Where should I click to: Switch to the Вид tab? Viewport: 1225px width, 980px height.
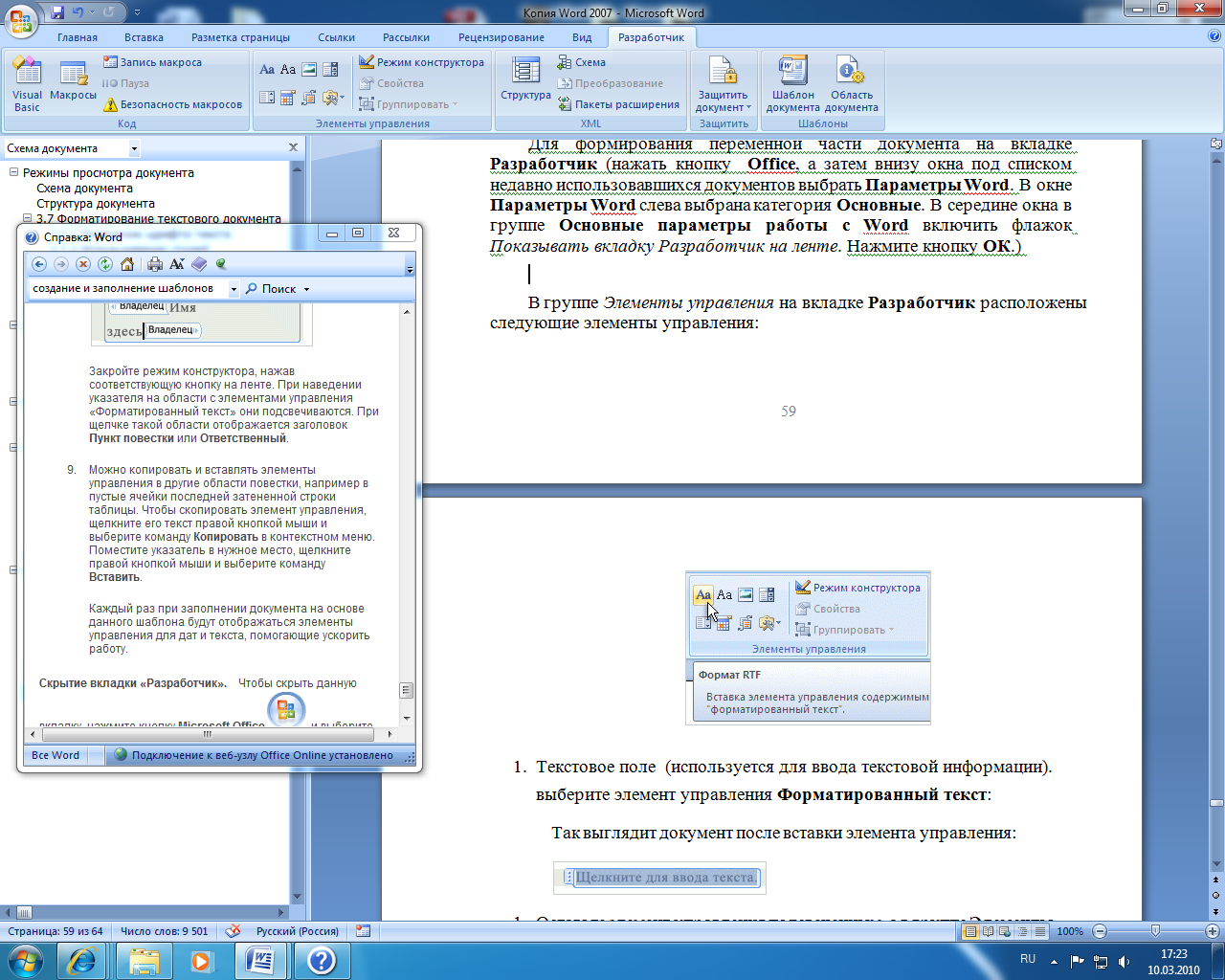[582, 37]
